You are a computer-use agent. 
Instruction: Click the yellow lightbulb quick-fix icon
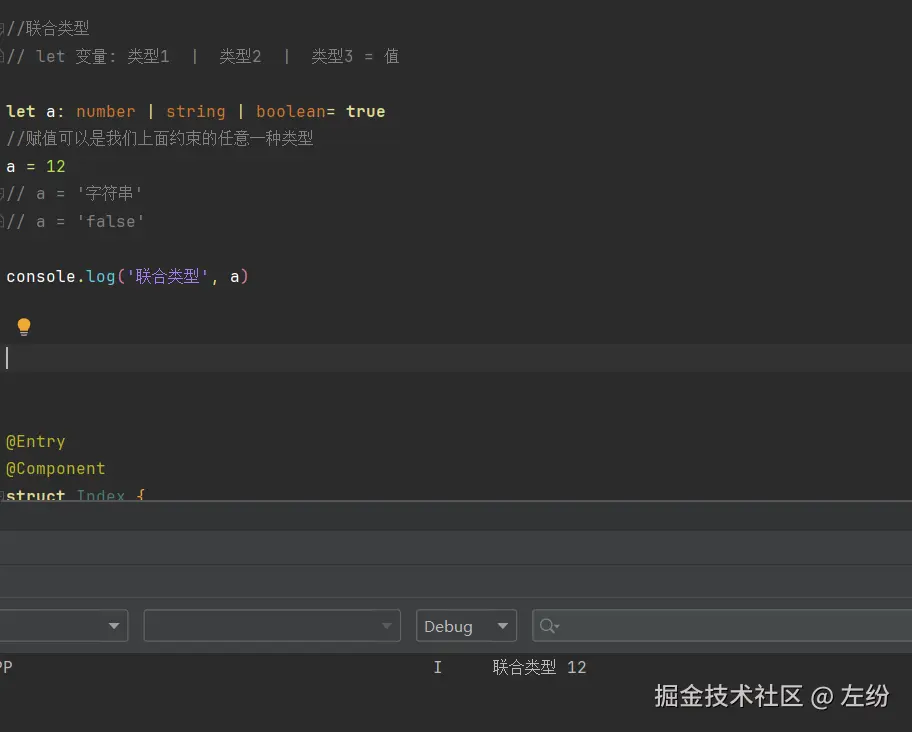tap(24, 327)
